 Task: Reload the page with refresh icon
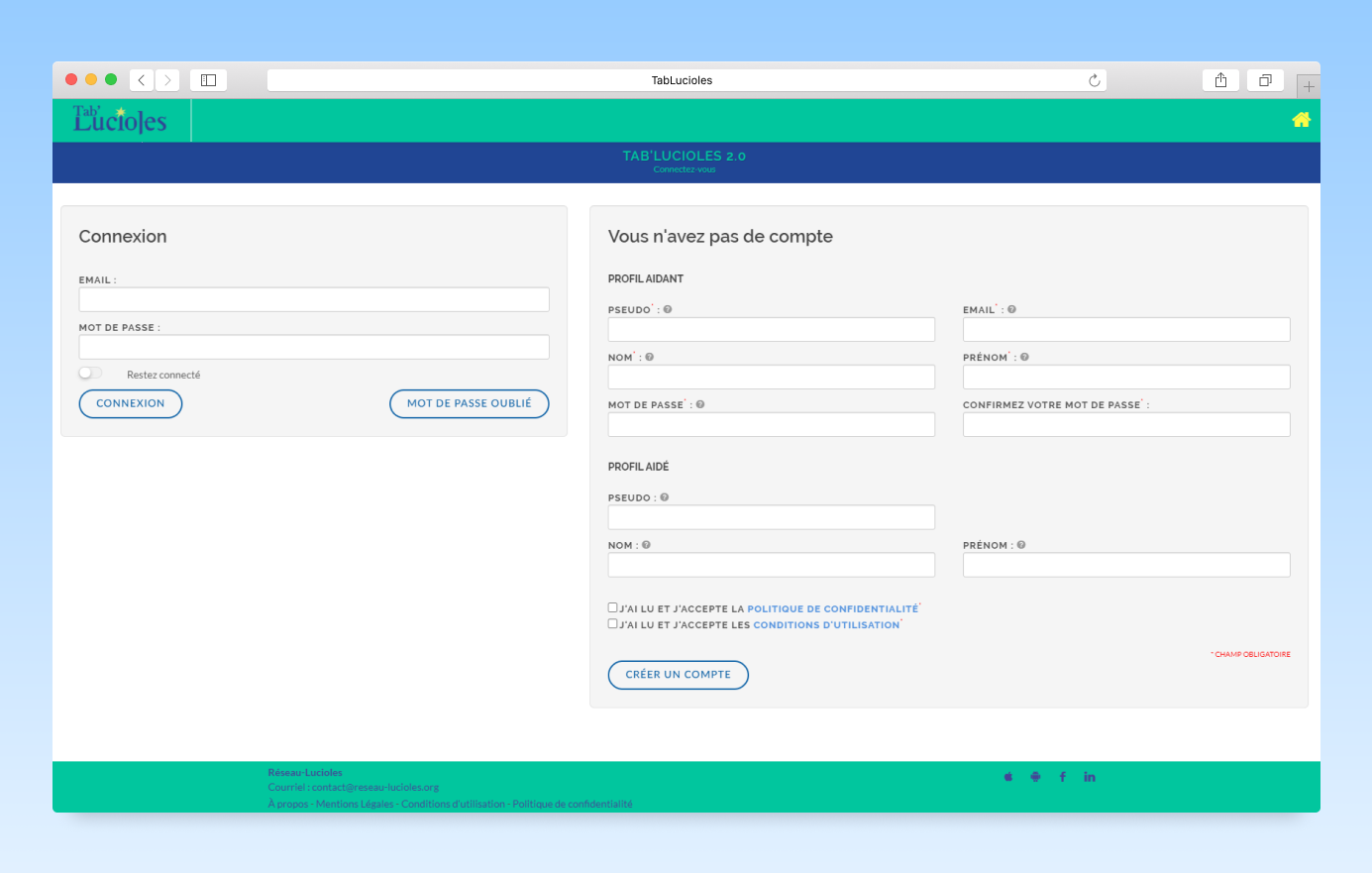coord(1095,80)
